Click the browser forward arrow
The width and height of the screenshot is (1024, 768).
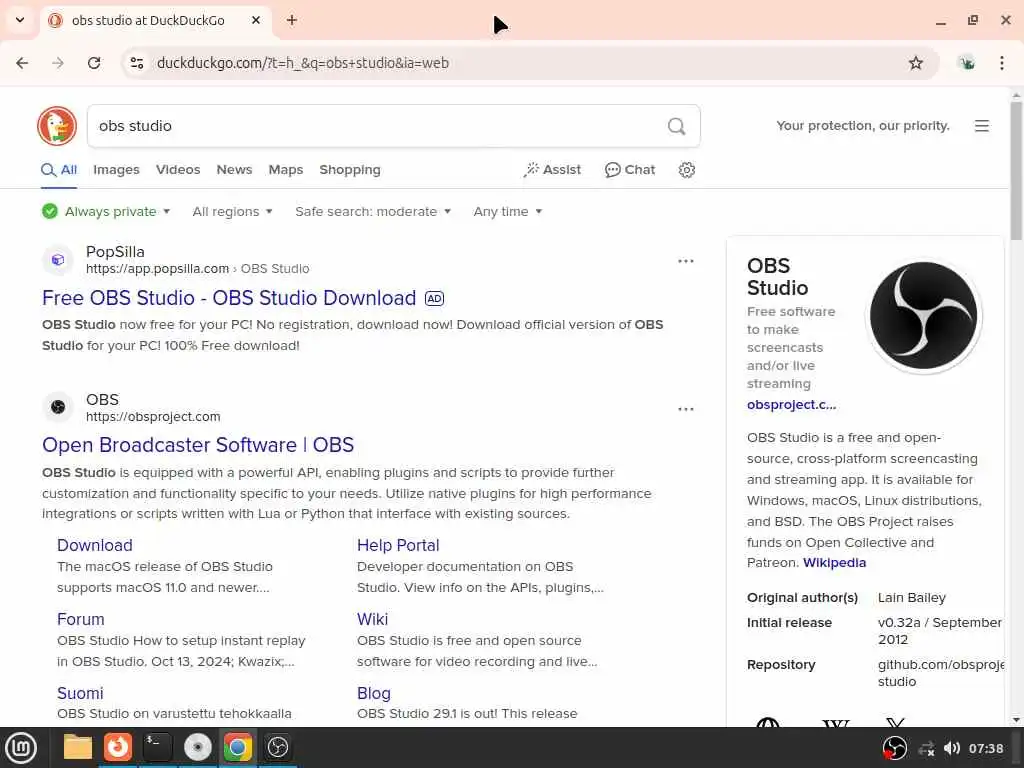click(x=58, y=63)
